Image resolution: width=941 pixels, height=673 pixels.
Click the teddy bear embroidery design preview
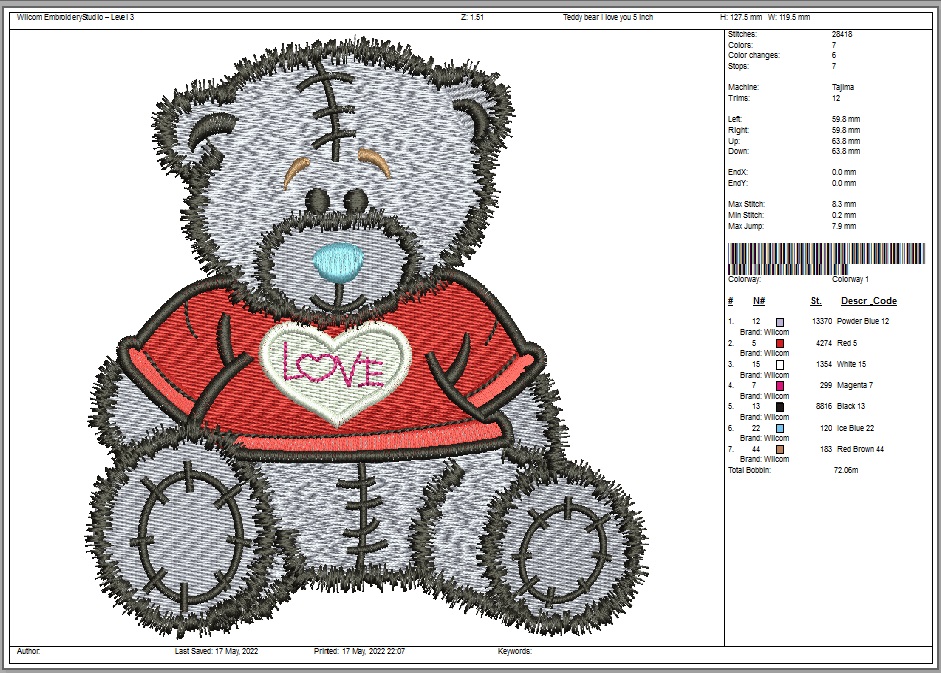pyautogui.click(x=367, y=336)
